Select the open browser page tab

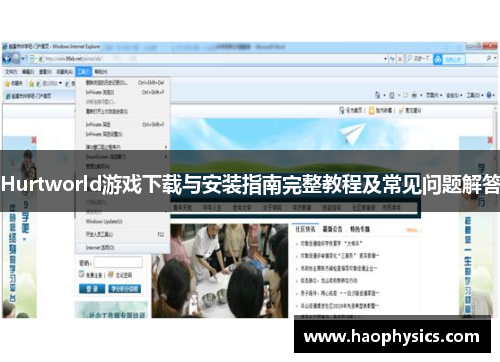pyautogui.click(x=39, y=96)
